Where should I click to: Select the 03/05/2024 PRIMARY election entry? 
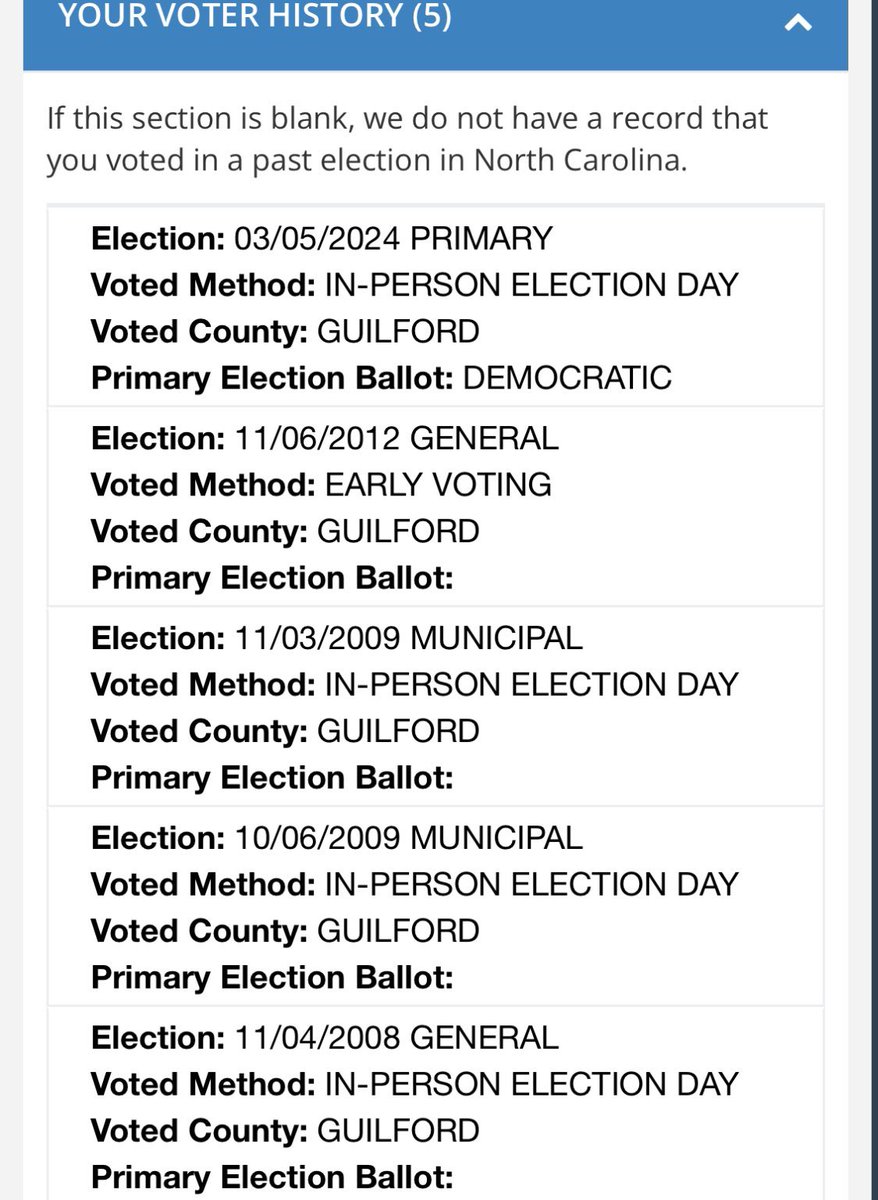click(x=436, y=307)
